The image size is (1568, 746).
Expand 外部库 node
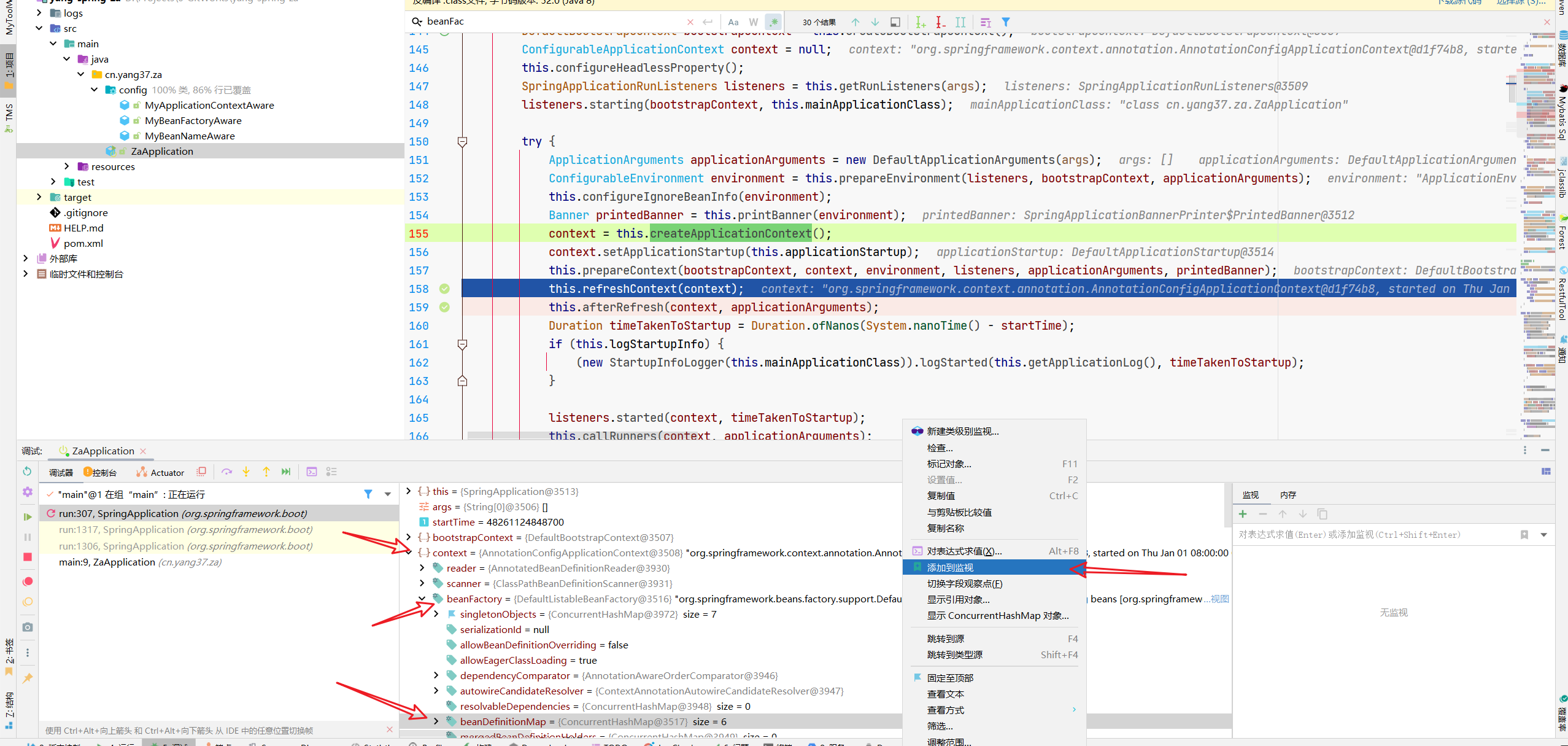(x=25, y=258)
